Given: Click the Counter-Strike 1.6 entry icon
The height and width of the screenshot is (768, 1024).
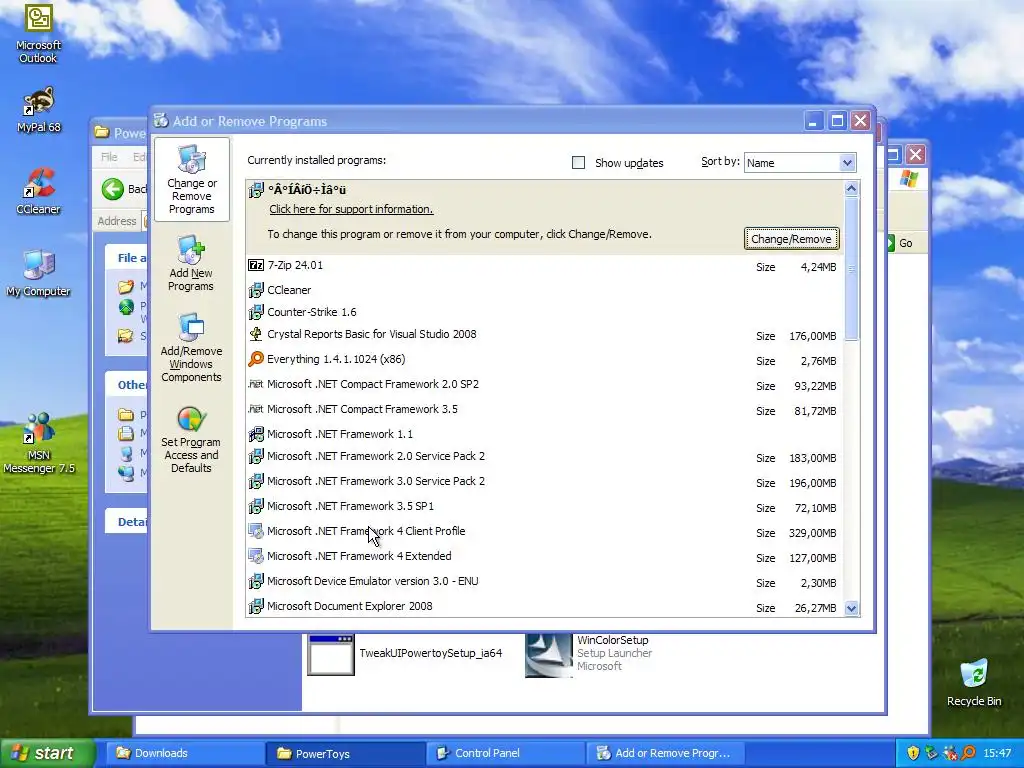Looking at the screenshot, I should pos(256,312).
